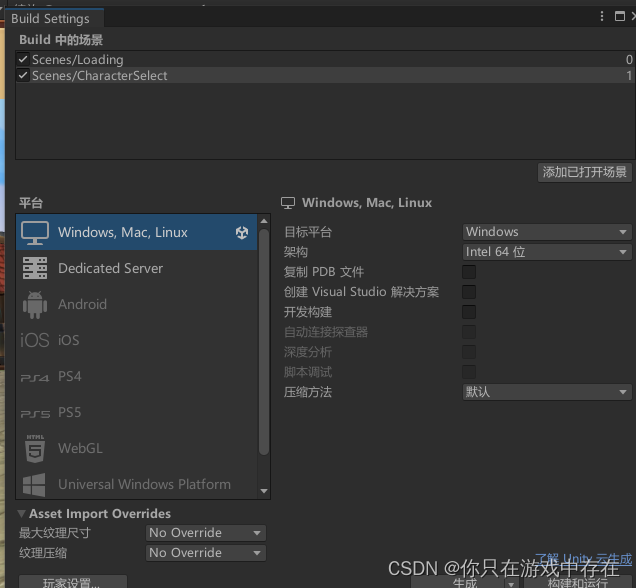Click the 添加已打开场景 button
Image resolution: width=636 pixels, height=588 pixels.
coord(585,172)
